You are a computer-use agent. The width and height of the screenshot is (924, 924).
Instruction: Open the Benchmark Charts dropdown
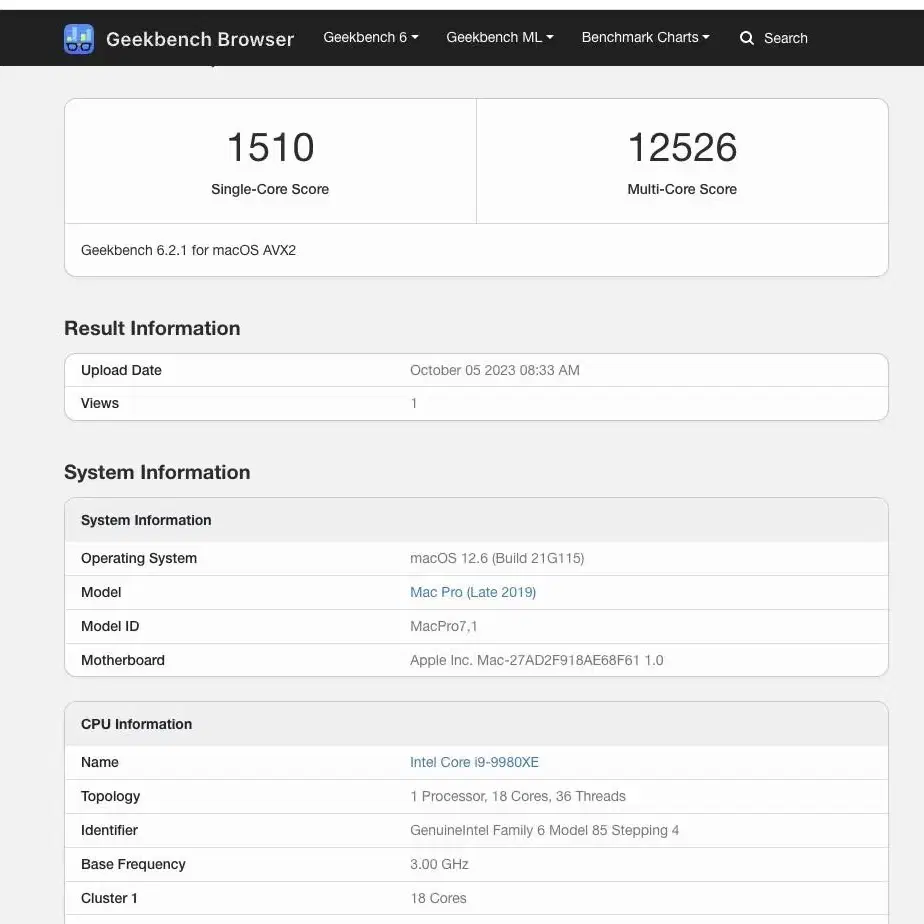tap(645, 37)
